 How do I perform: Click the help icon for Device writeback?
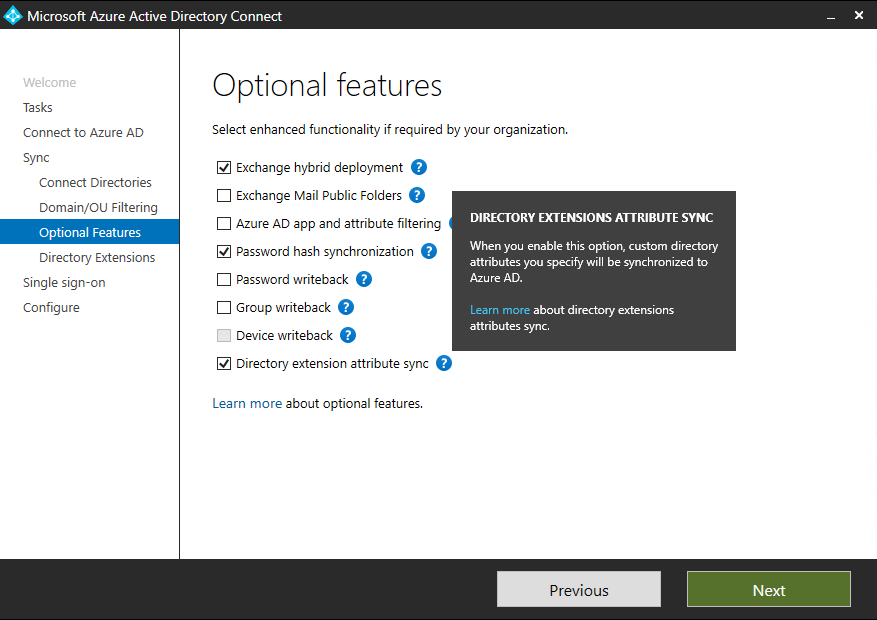click(x=348, y=335)
